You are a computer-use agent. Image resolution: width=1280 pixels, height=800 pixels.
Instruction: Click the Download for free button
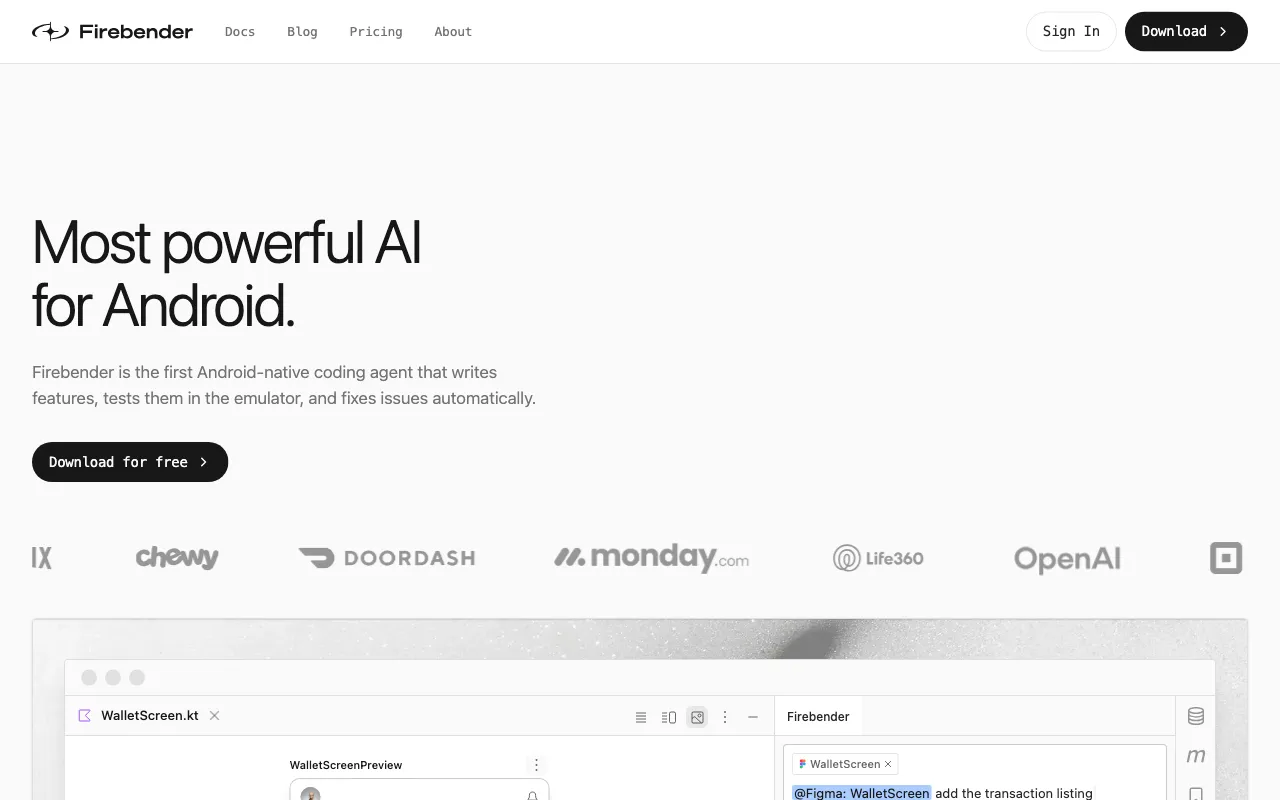(x=130, y=462)
